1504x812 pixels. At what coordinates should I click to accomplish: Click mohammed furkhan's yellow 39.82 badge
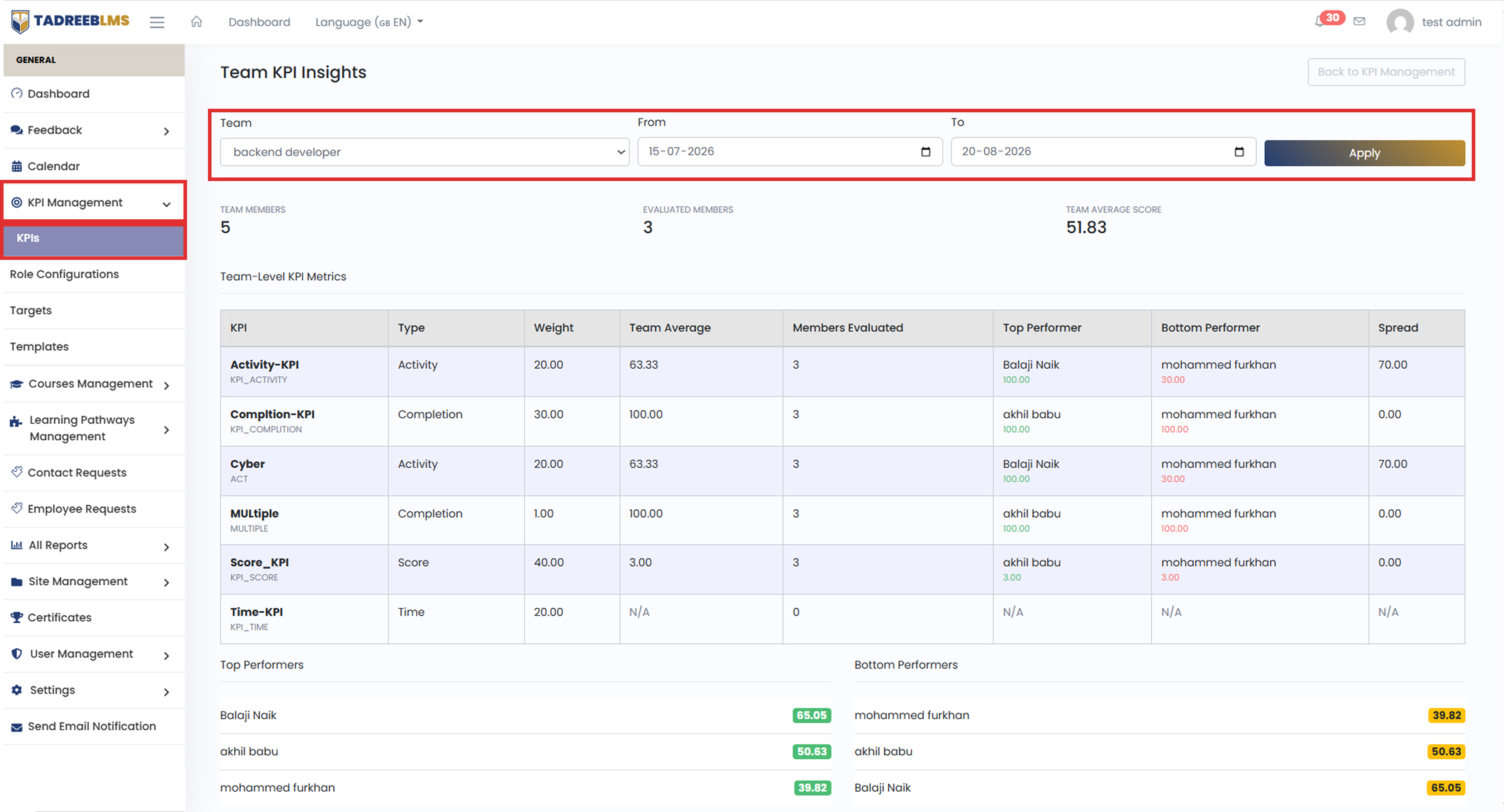1446,715
